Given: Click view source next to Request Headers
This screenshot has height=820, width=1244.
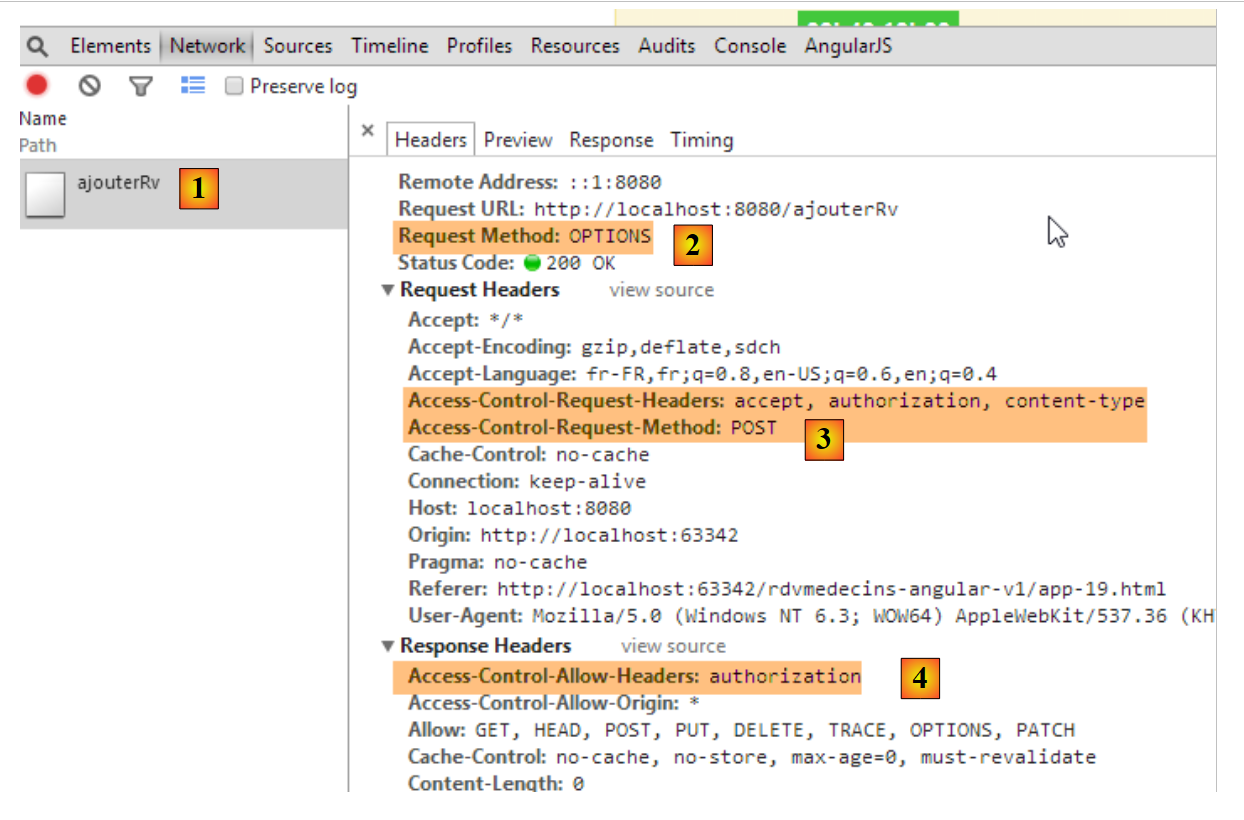Looking at the screenshot, I should (661, 290).
